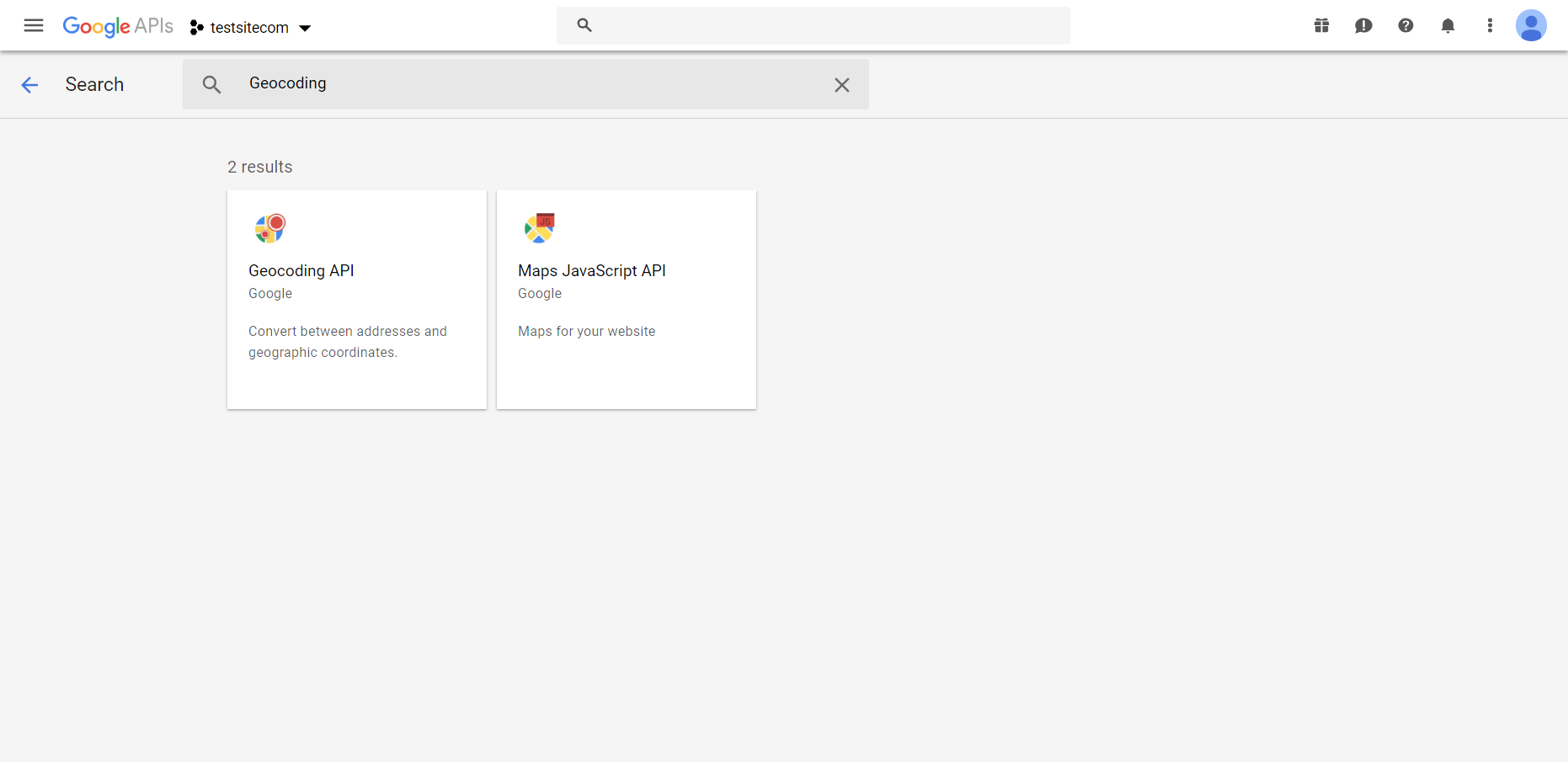This screenshot has width=1568, height=762.
Task: Click 'Convert between addresses and geographic coordinates' text
Action: point(348,342)
